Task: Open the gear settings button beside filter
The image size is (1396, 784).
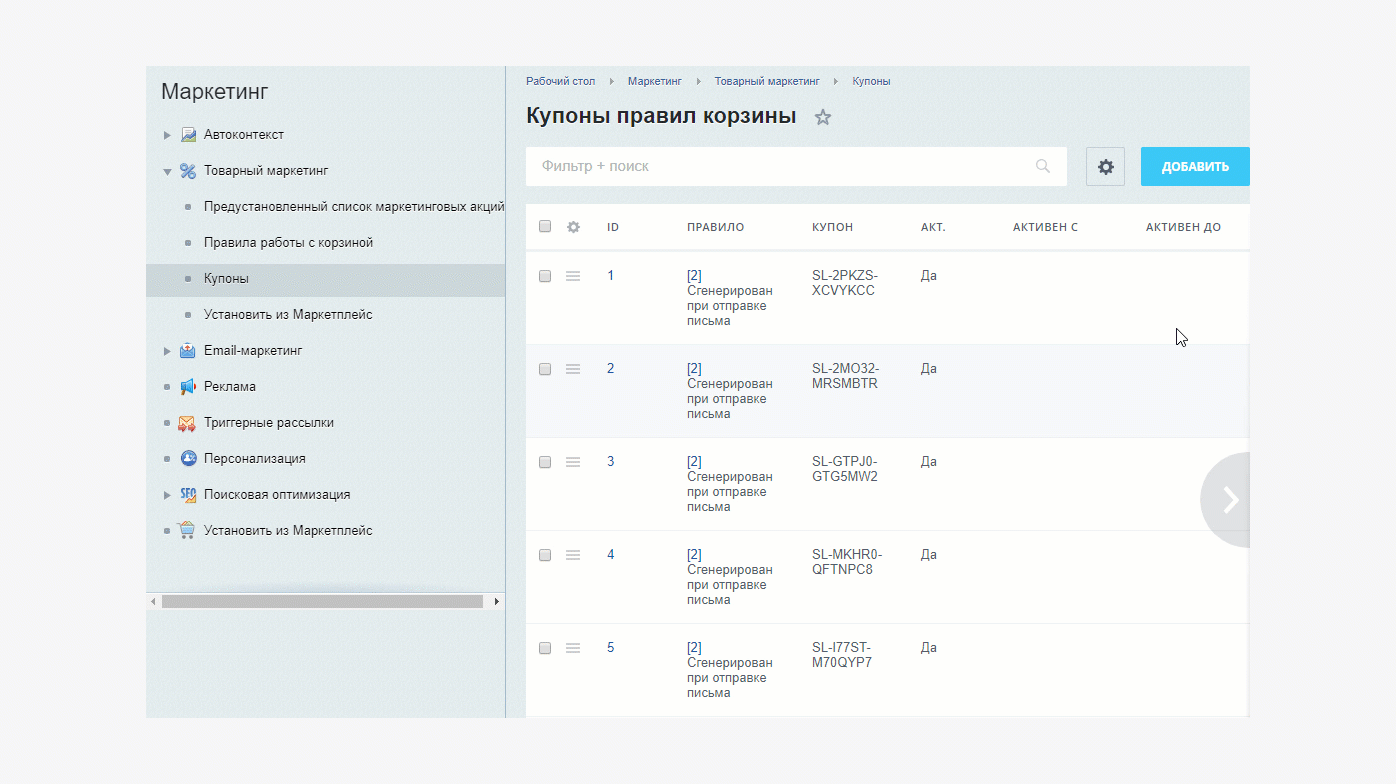Action: (x=1105, y=167)
